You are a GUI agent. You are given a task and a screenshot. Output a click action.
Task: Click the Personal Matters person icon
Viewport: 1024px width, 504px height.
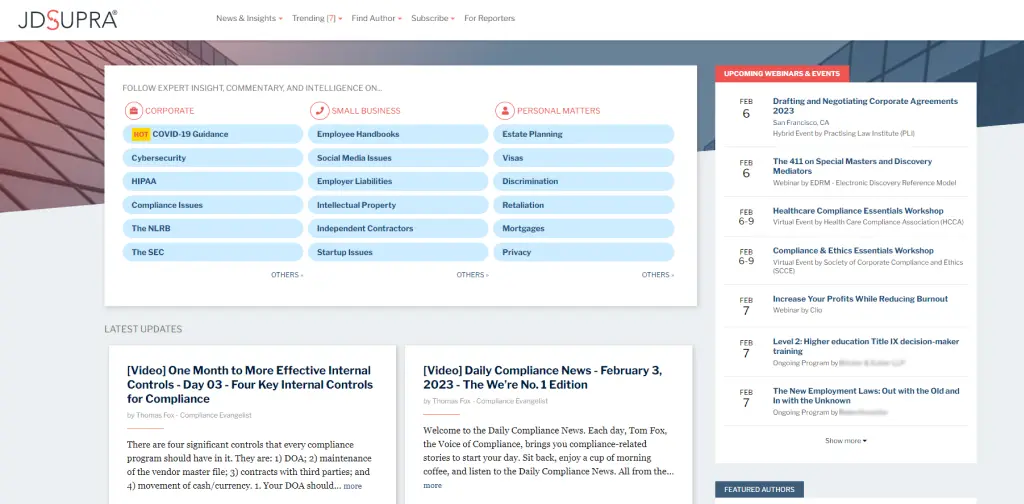coord(504,110)
